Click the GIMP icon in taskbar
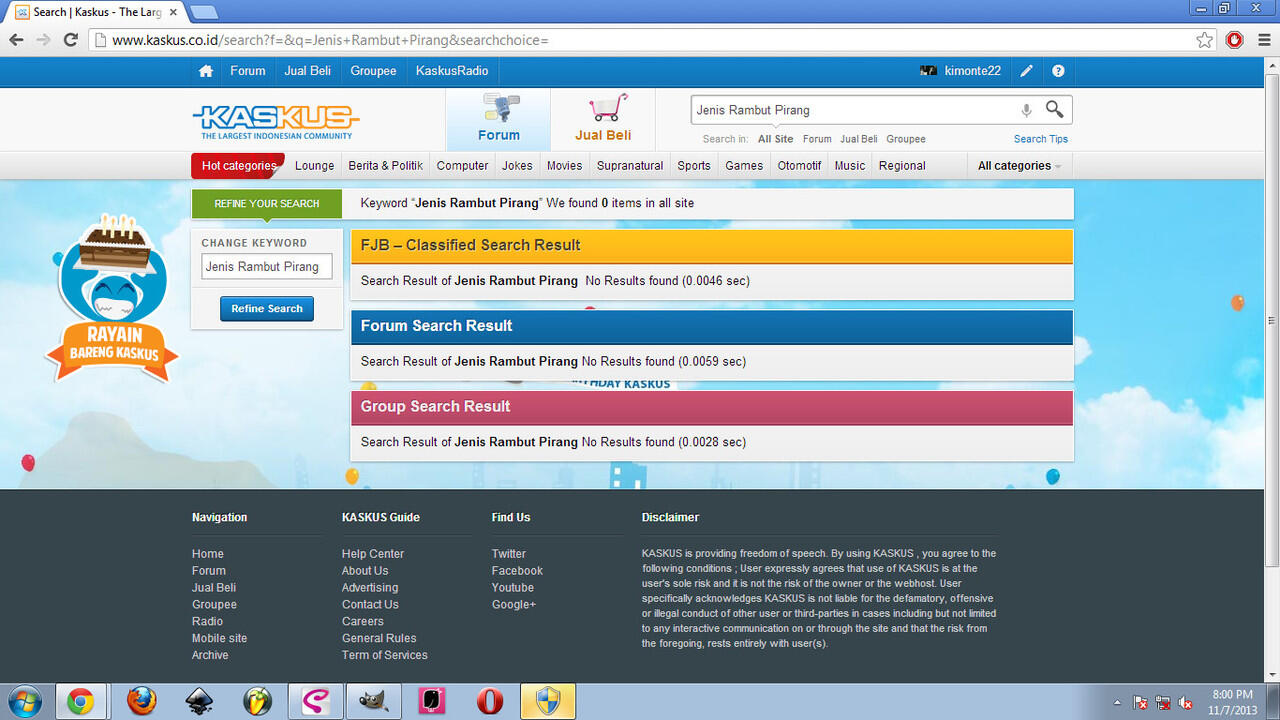Viewport: 1280px width, 720px height. click(x=373, y=701)
